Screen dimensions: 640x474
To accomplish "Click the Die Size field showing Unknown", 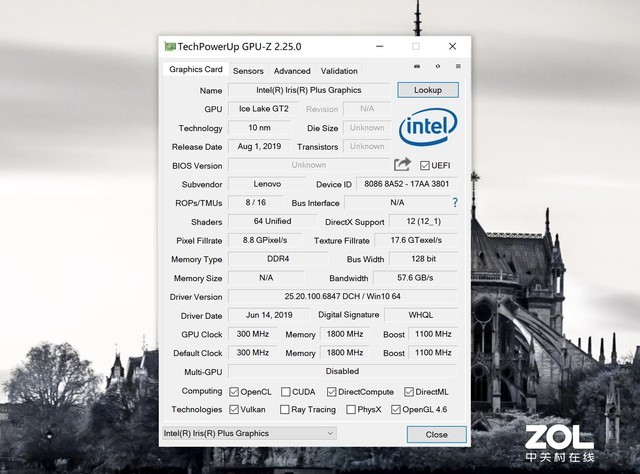I will point(367,127).
